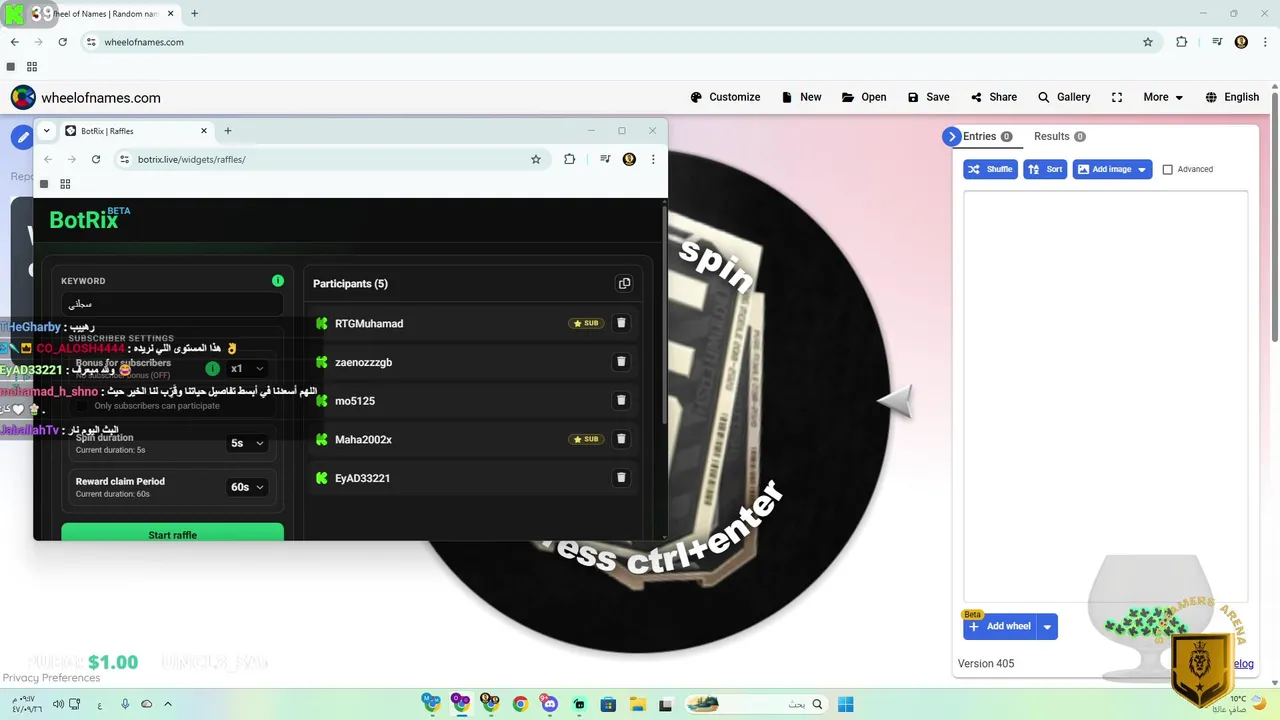Screen dimensions: 1280x720
Task: Click the Keyword input field
Action: [172, 303]
